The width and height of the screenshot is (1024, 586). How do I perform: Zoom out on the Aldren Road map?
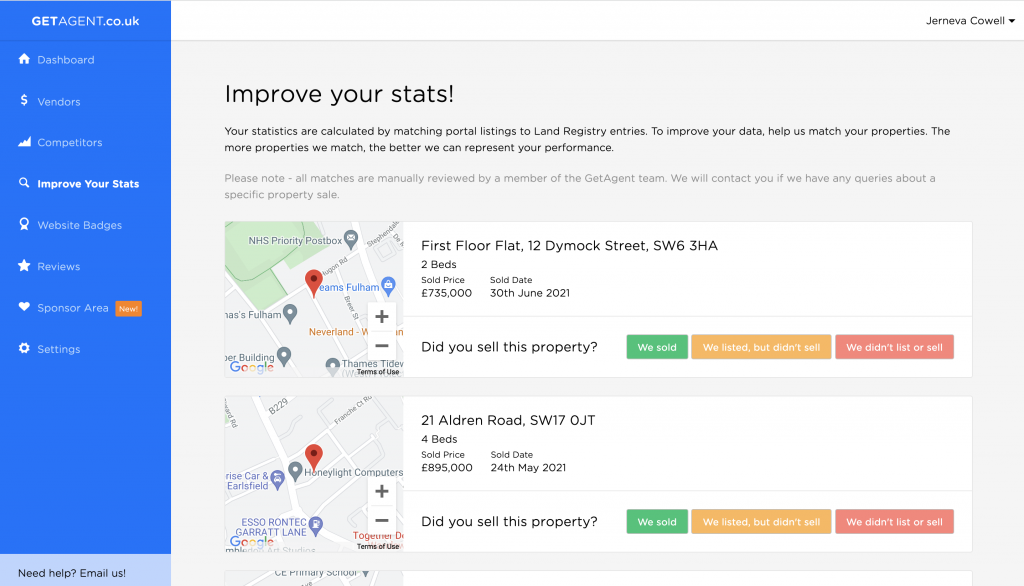381,520
